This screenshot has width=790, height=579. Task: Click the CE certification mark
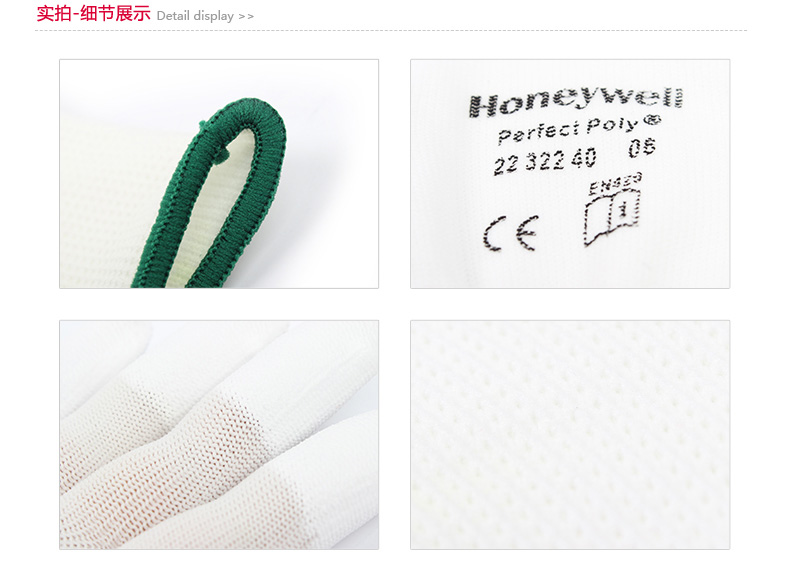510,233
